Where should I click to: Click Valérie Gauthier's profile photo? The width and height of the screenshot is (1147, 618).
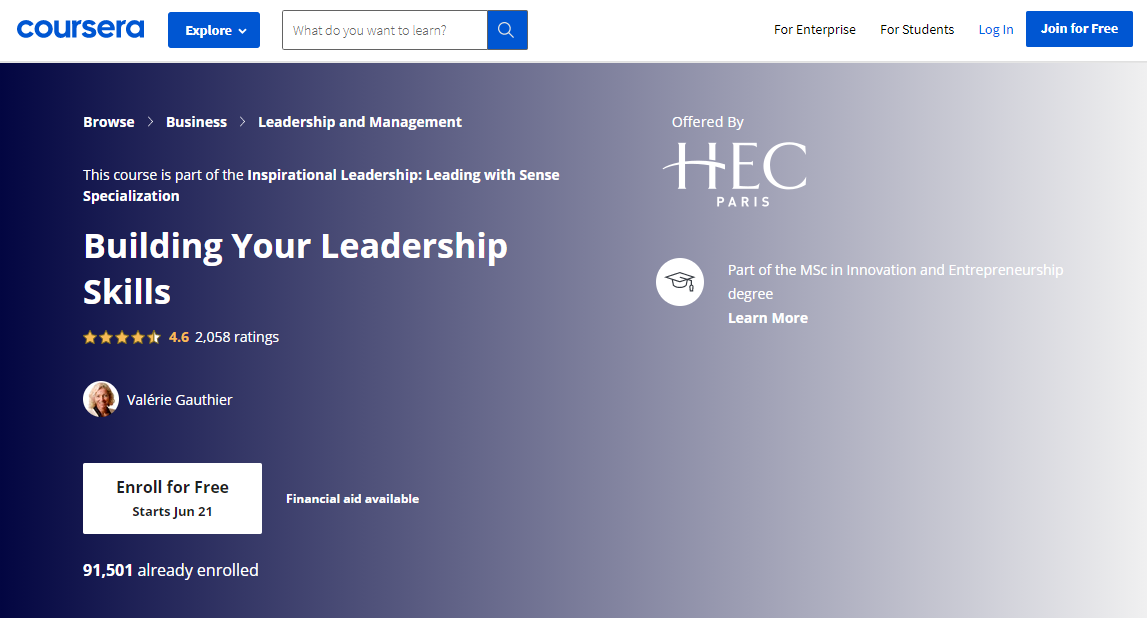coord(101,399)
